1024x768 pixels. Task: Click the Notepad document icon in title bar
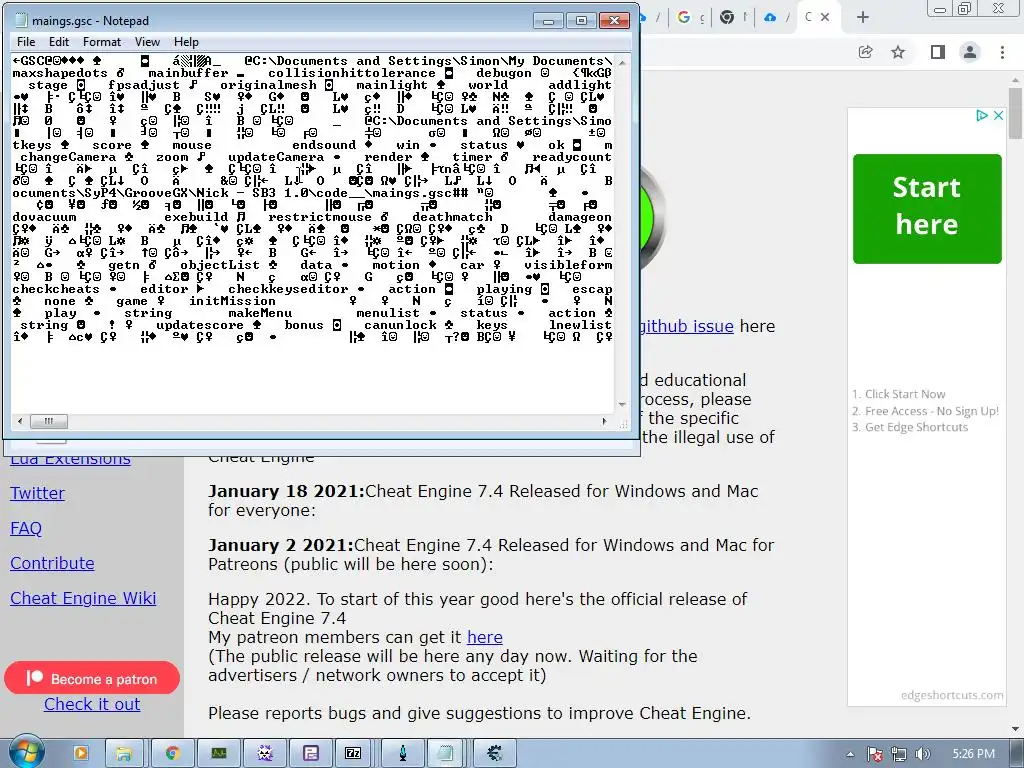[x=22, y=20]
